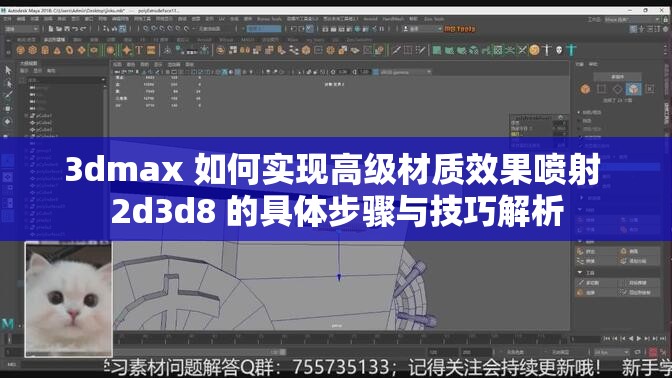Image resolution: width=672 pixels, height=378 pixels.
Task: Open the Zen Tools menu
Action: pos(434,19)
